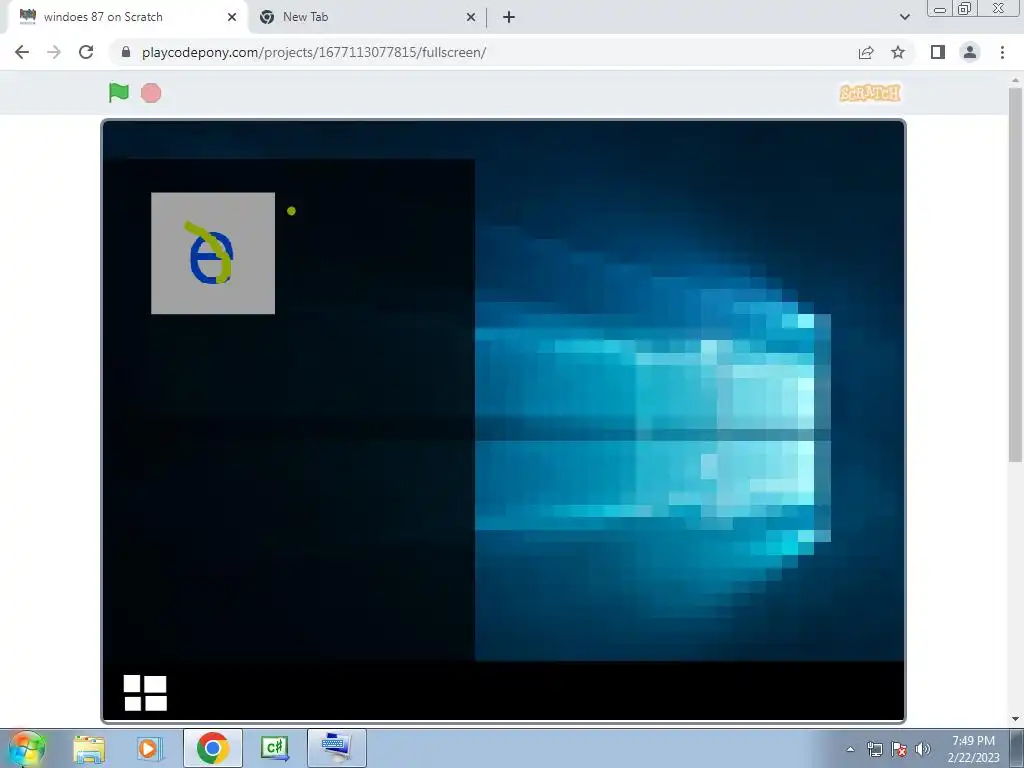Share this page using the share icon
Screen dimensions: 1024x768
point(866,52)
